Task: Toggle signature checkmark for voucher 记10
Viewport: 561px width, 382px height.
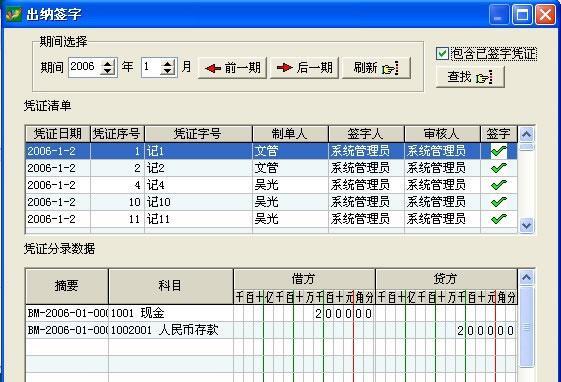Action: (x=499, y=202)
